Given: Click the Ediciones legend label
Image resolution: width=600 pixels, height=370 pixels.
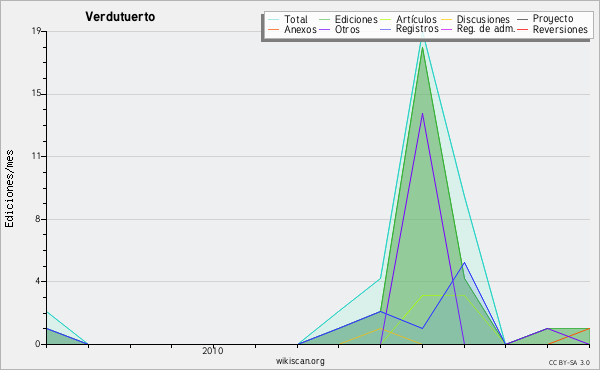Looking at the screenshot, I should coord(356,19).
